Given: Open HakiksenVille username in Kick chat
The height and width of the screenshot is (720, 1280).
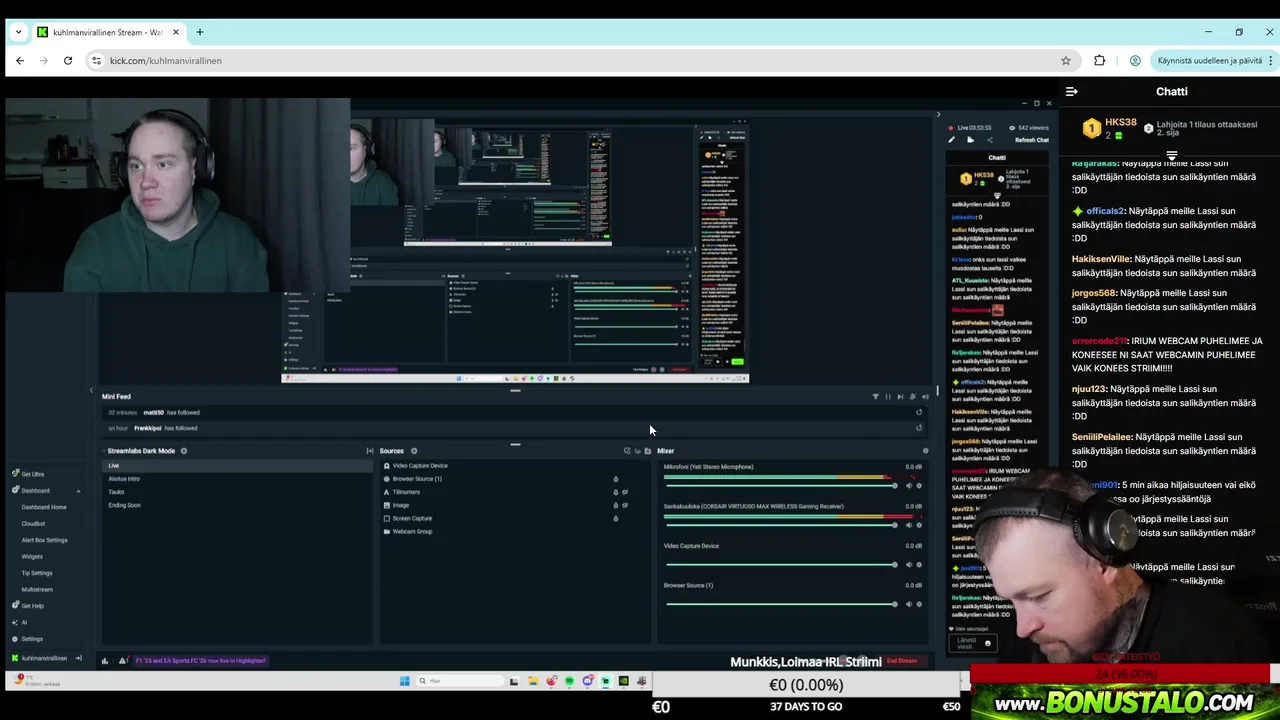Looking at the screenshot, I should coord(1101,259).
